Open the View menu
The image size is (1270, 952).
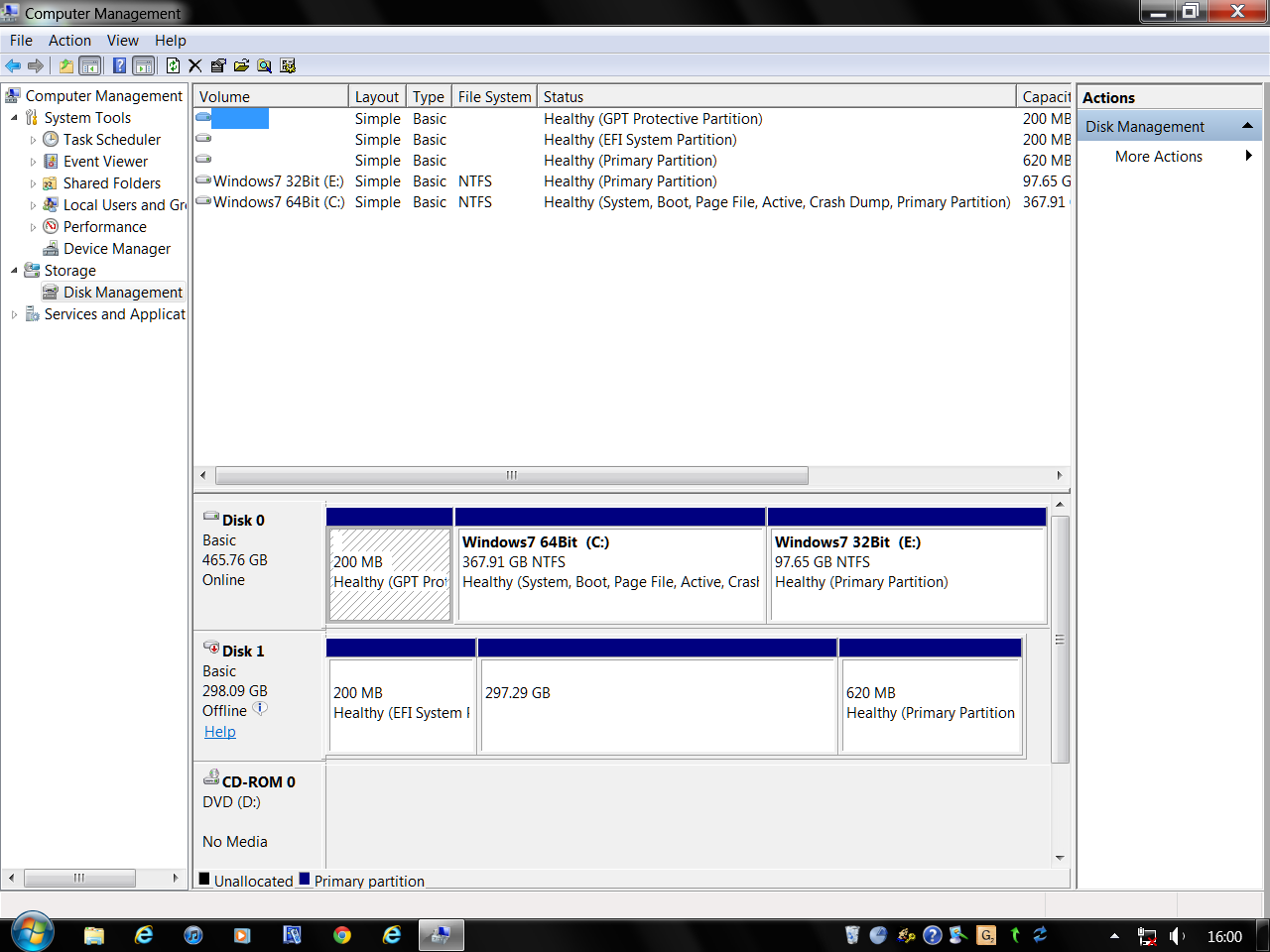pyautogui.click(x=123, y=41)
